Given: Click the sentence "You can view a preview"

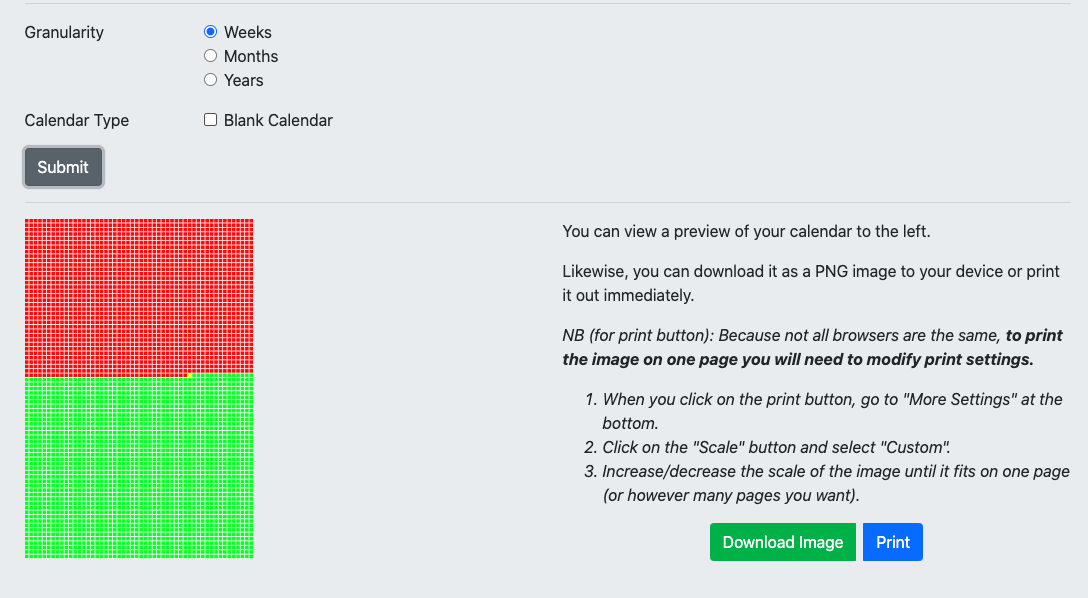Looking at the screenshot, I should [746, 232].
